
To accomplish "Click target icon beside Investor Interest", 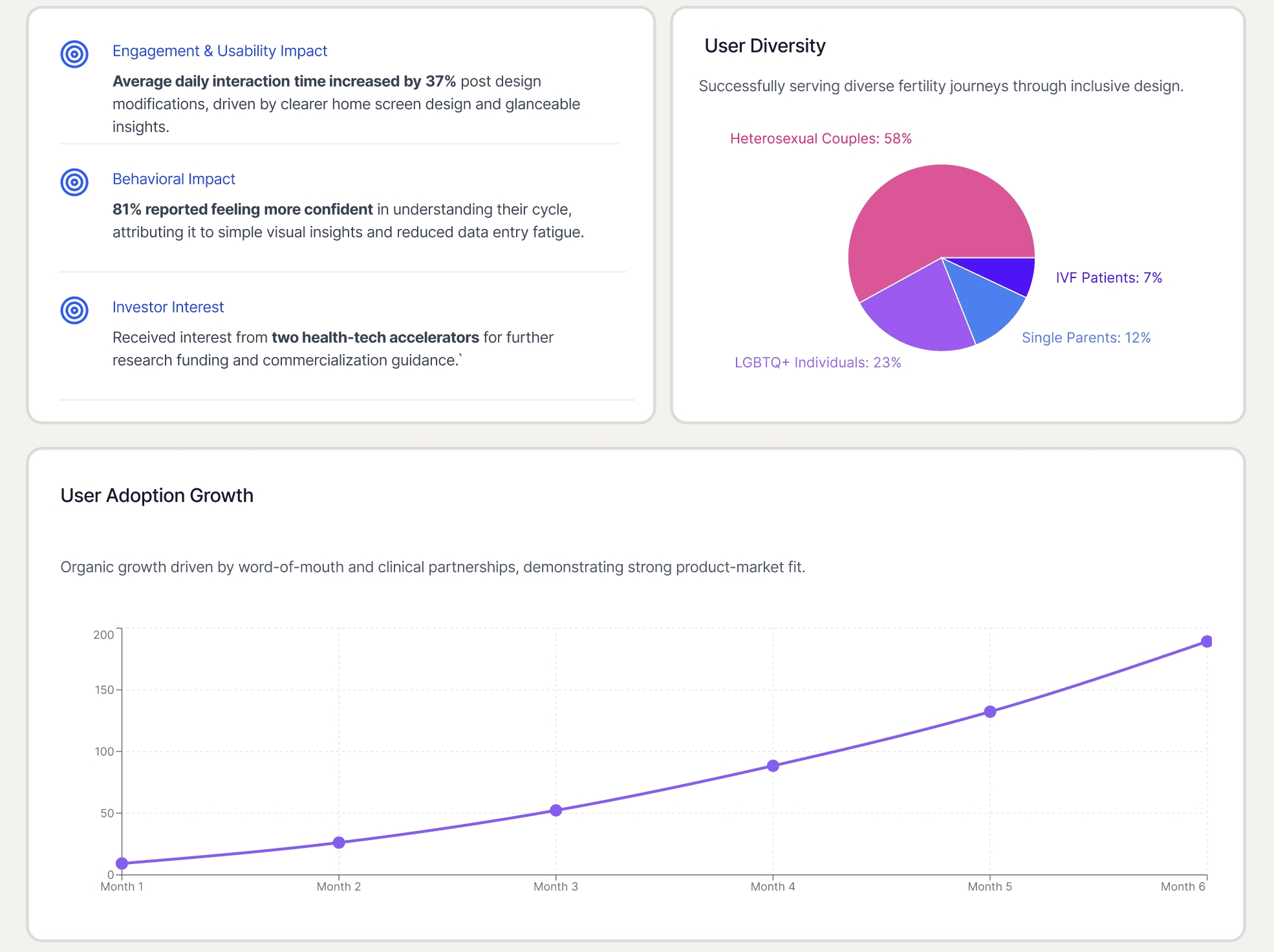I will coord(74,310).
